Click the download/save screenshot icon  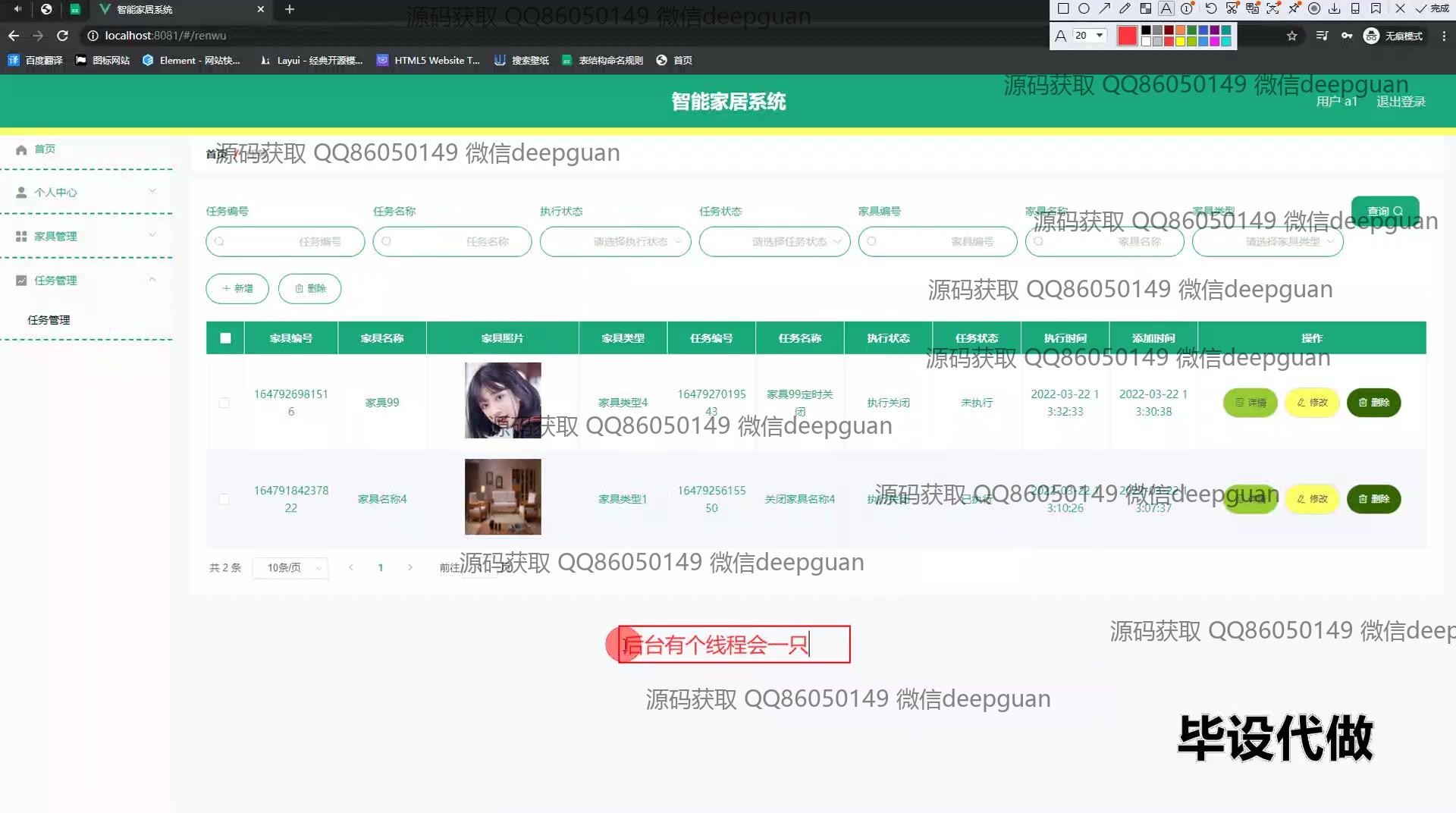1335,9
